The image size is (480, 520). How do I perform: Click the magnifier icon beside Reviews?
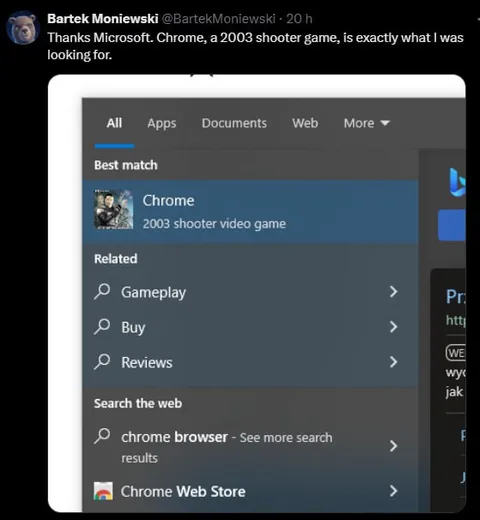(x=102, y=362)
